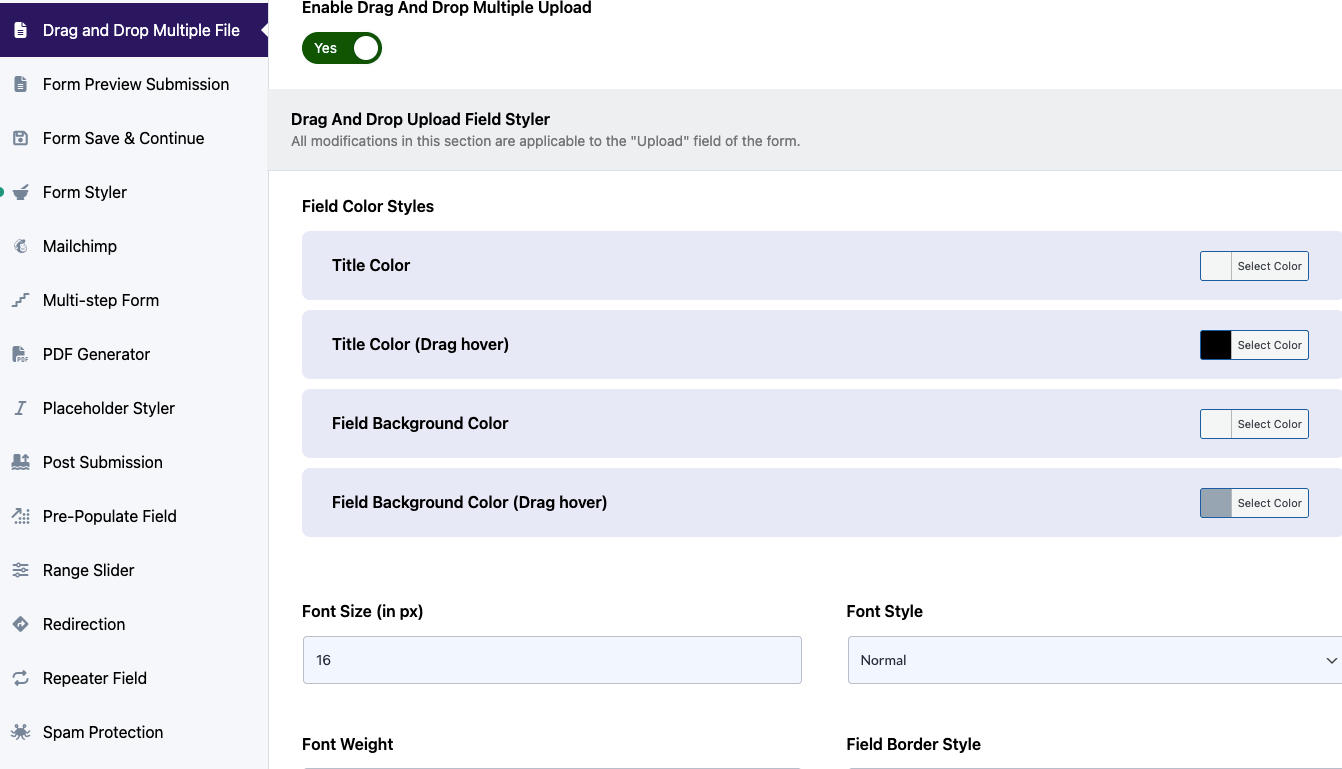Disable Drag And Drop Multiple Upload

pos(341,47)
